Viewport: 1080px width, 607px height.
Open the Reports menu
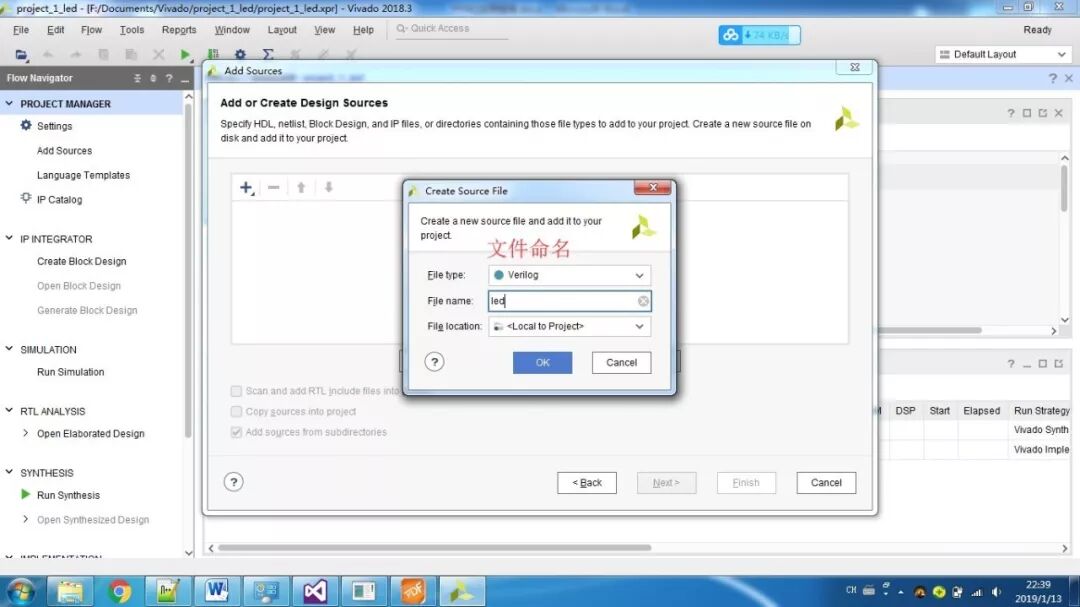coord(179,30)
